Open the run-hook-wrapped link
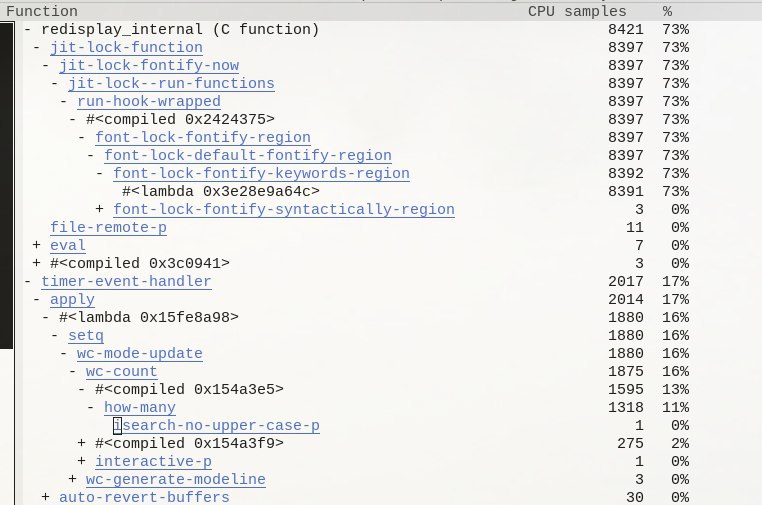The height and width of the screenshot is (505, 762). pyautogui.click(x=149, y=102)
